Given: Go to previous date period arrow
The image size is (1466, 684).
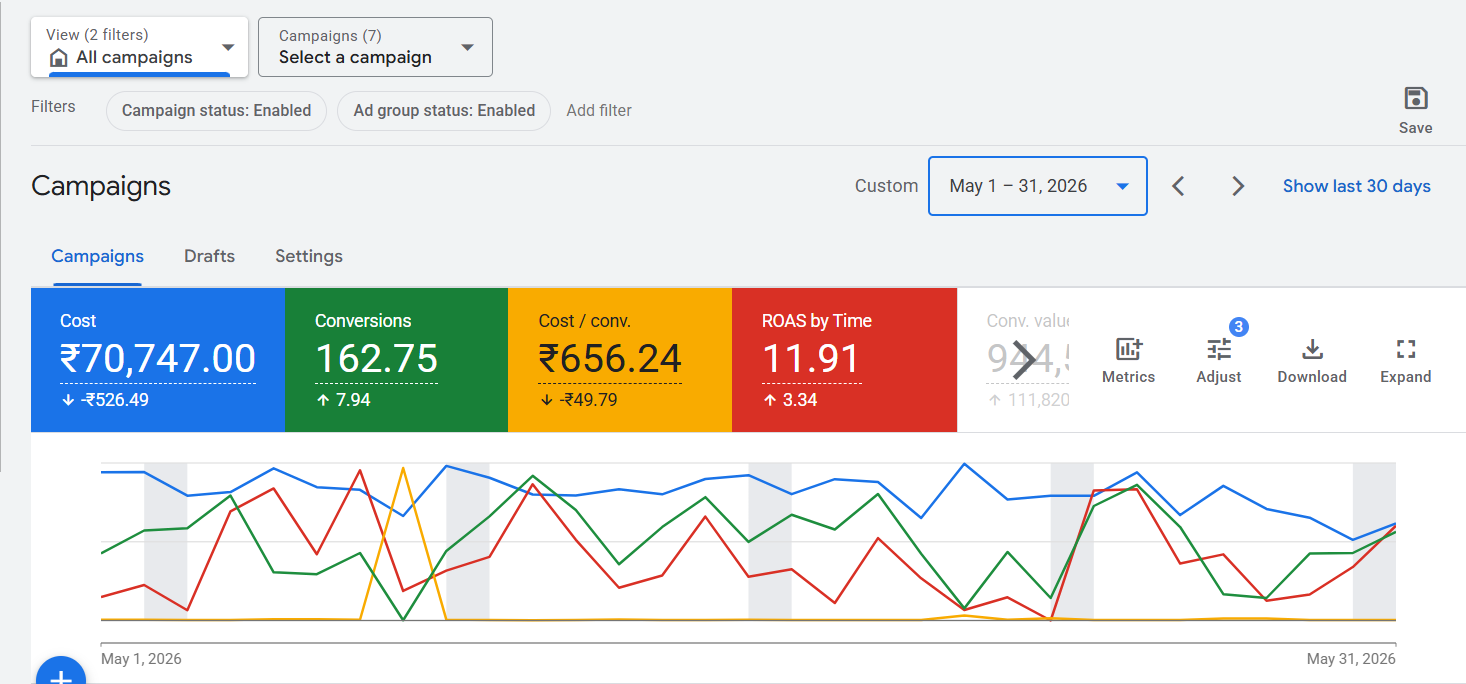Looking at the screenshot, I should [x=1178, y=186].
